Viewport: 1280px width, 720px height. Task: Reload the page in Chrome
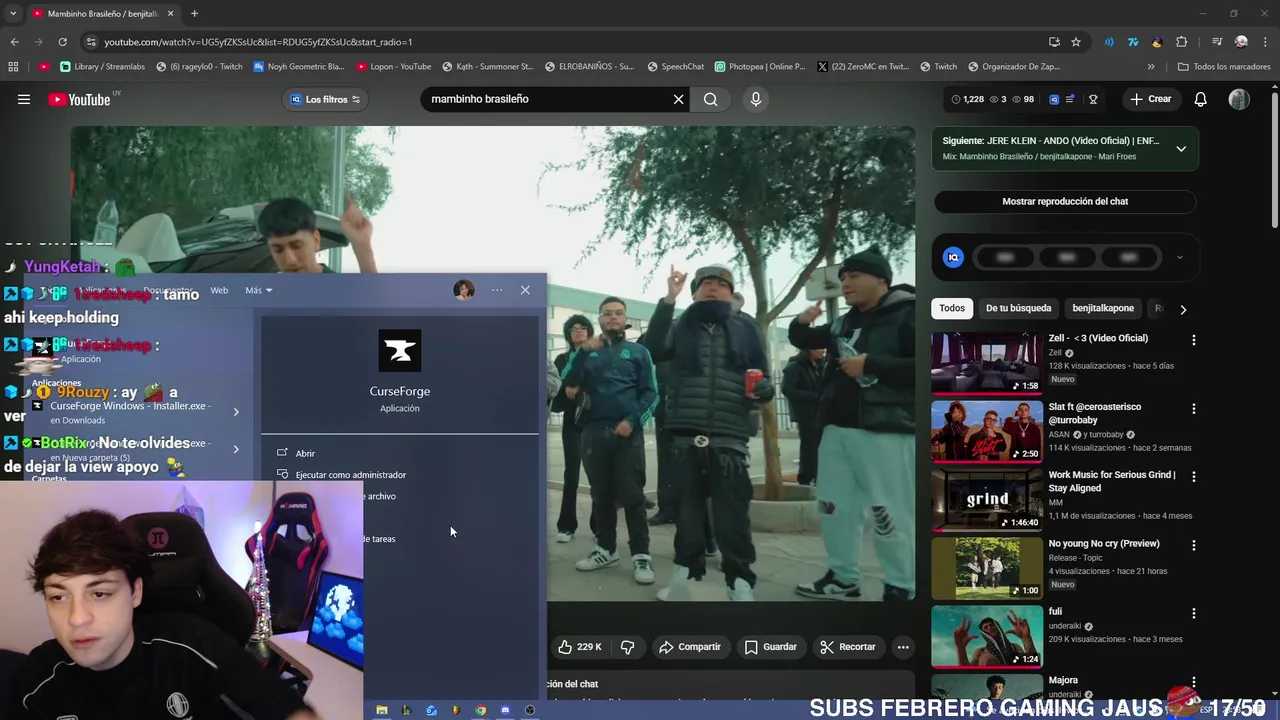(62, 42)
